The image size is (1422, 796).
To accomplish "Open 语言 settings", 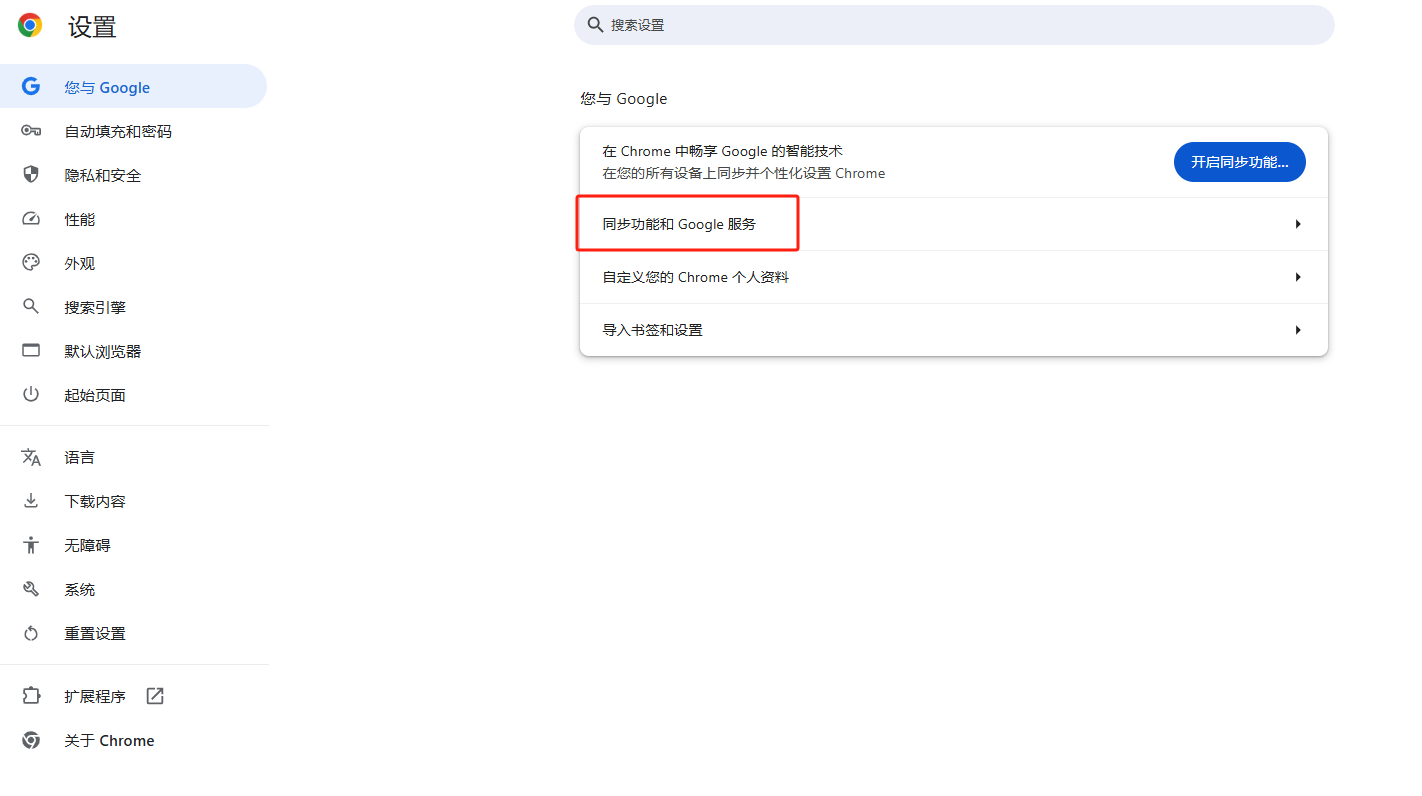I will tap(133, 457).
